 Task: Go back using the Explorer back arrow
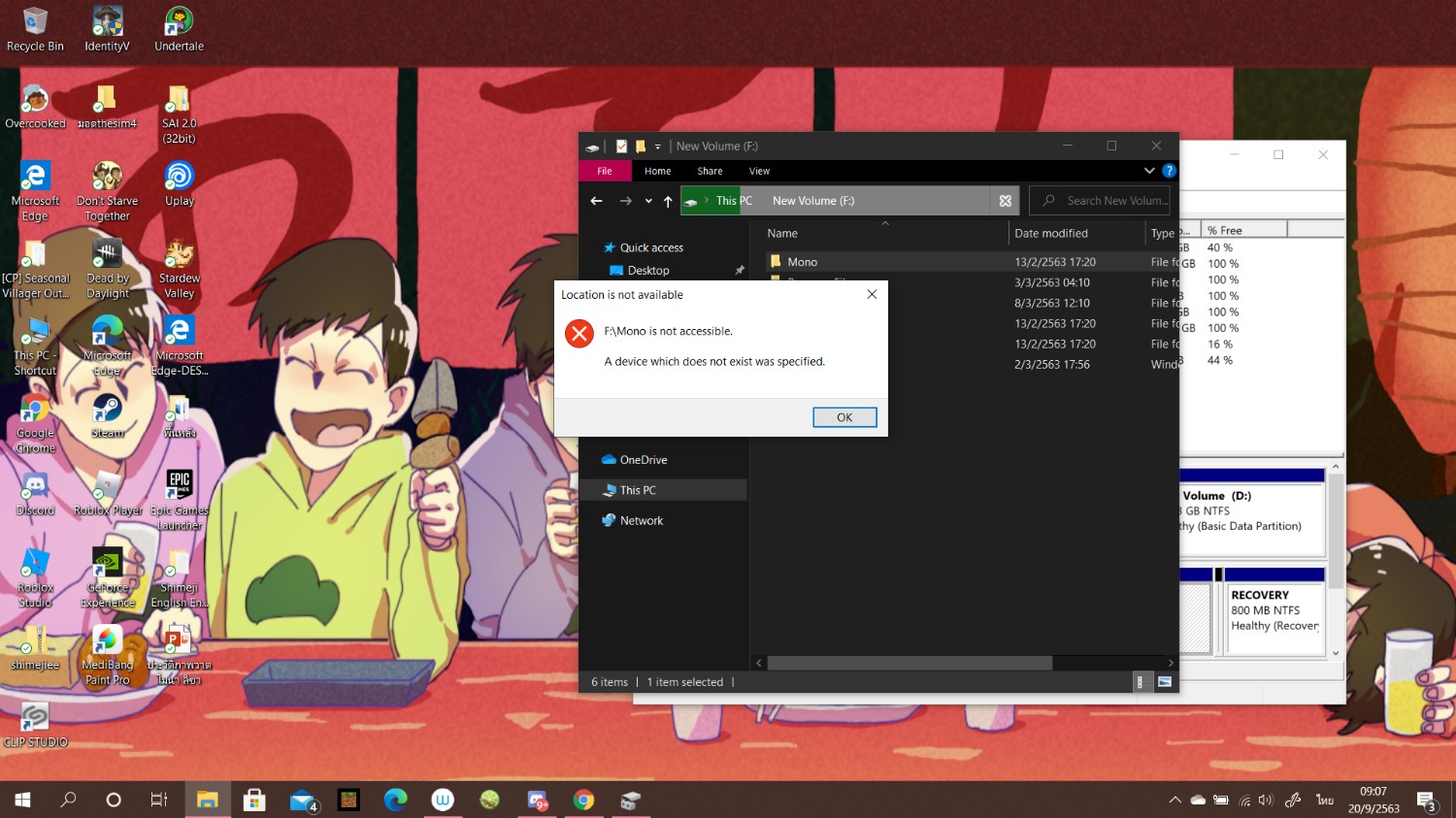tap(596, 201)
